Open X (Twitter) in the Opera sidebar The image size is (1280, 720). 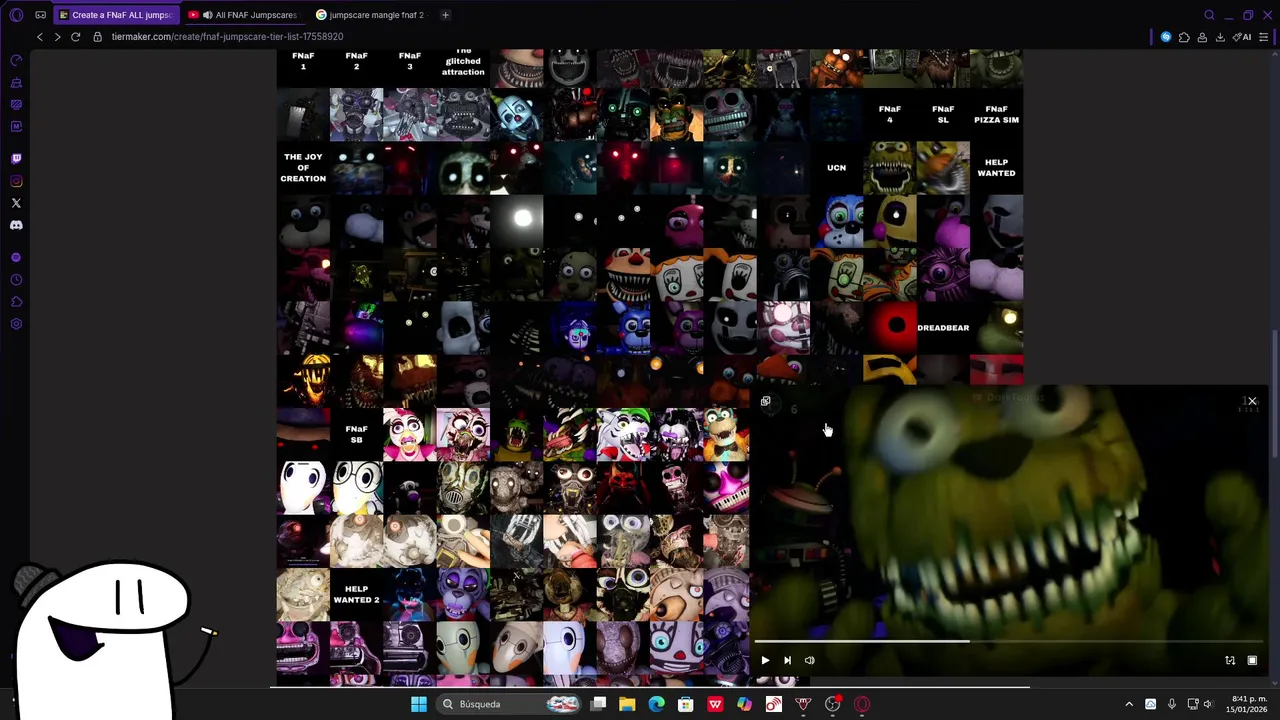tap(16, 203)
